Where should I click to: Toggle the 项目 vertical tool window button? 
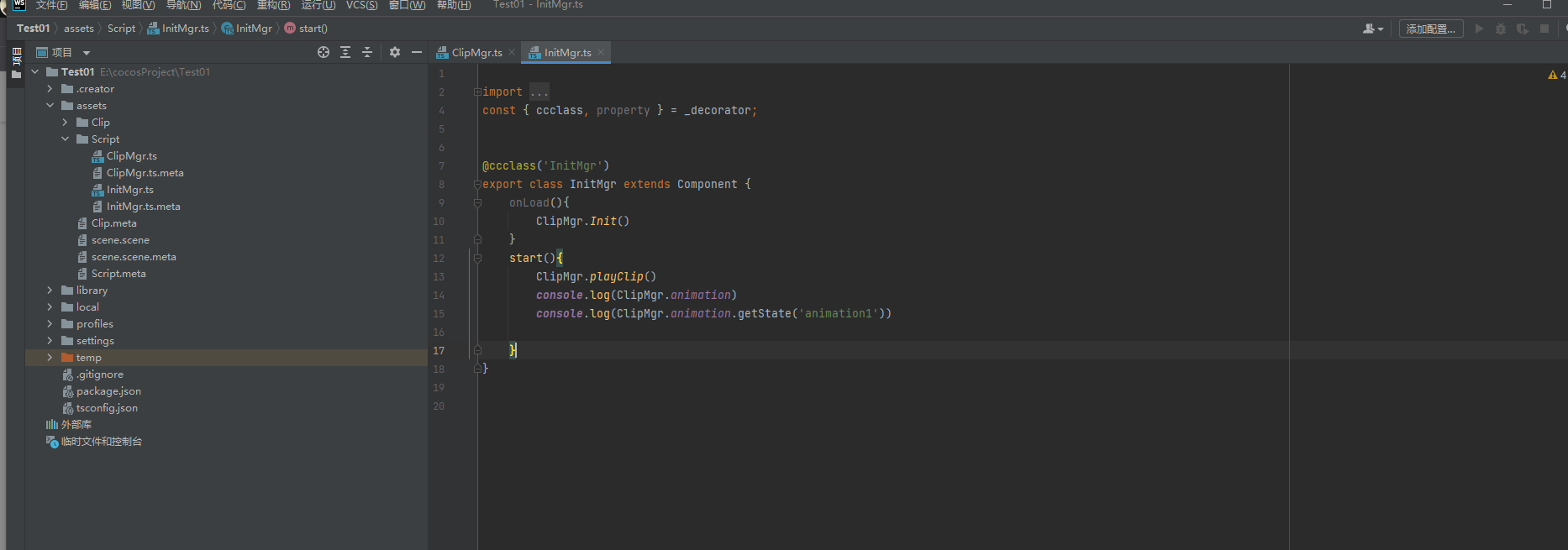(x=16, y=56)
